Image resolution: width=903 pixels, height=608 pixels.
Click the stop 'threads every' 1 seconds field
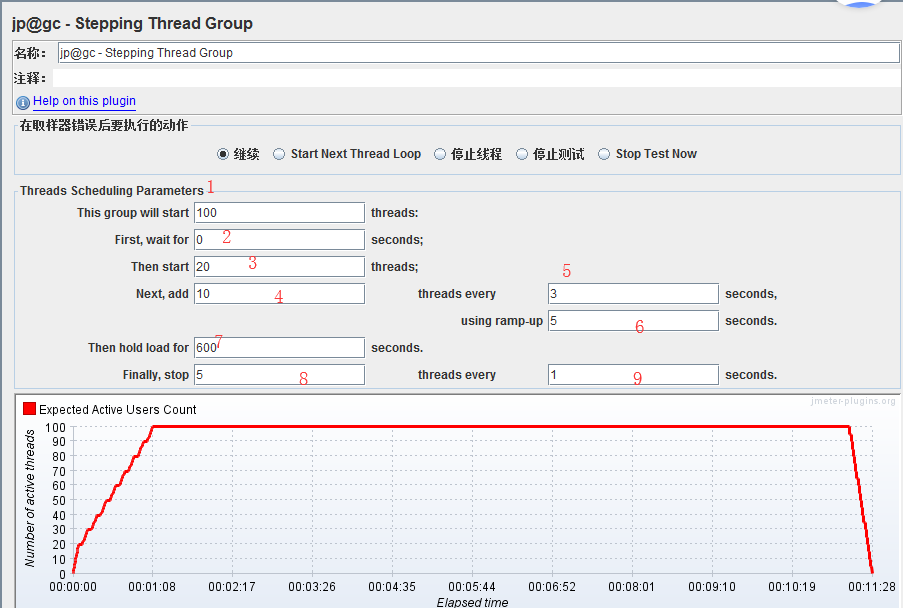[633, 375]
